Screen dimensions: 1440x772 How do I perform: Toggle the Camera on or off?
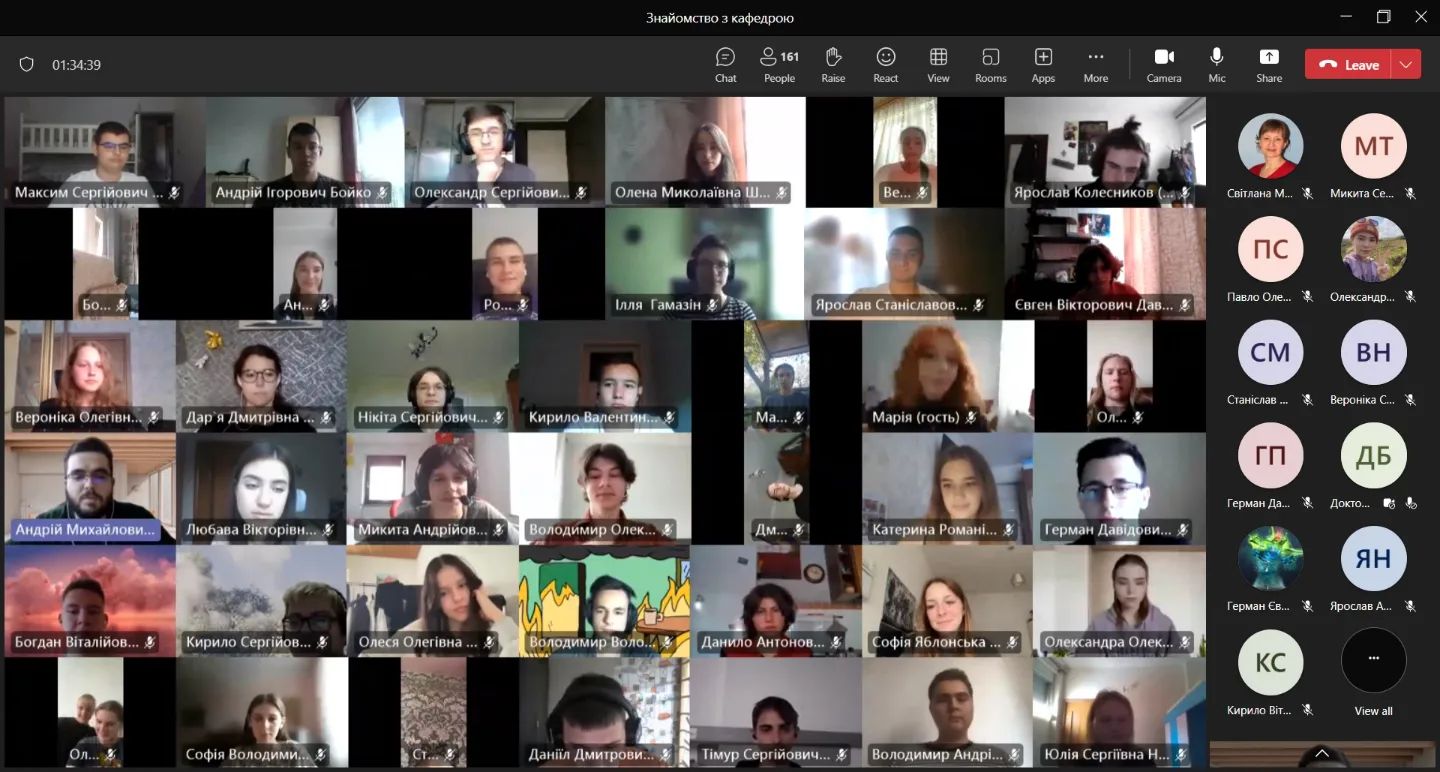[1164, 65]
